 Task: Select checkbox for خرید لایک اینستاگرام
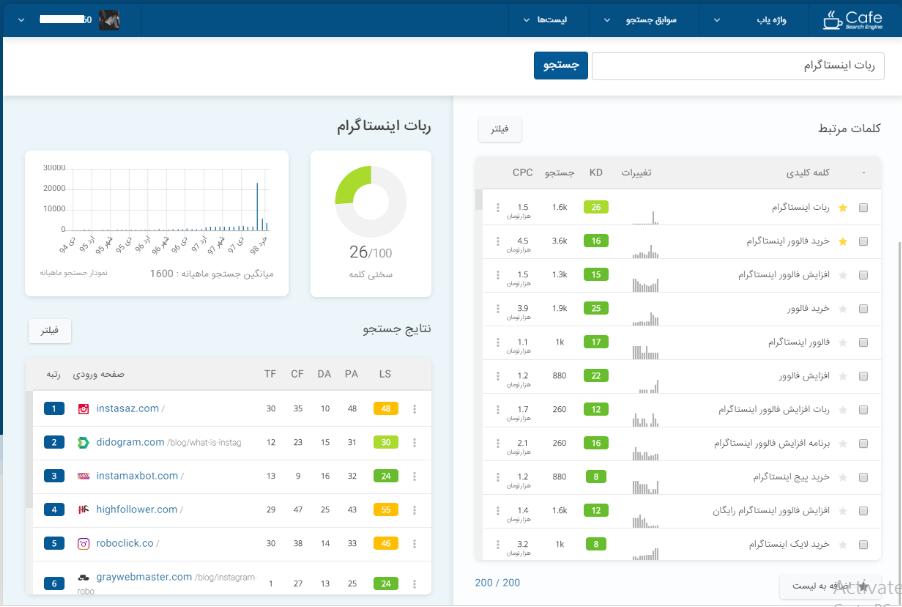tap(864, 545)
